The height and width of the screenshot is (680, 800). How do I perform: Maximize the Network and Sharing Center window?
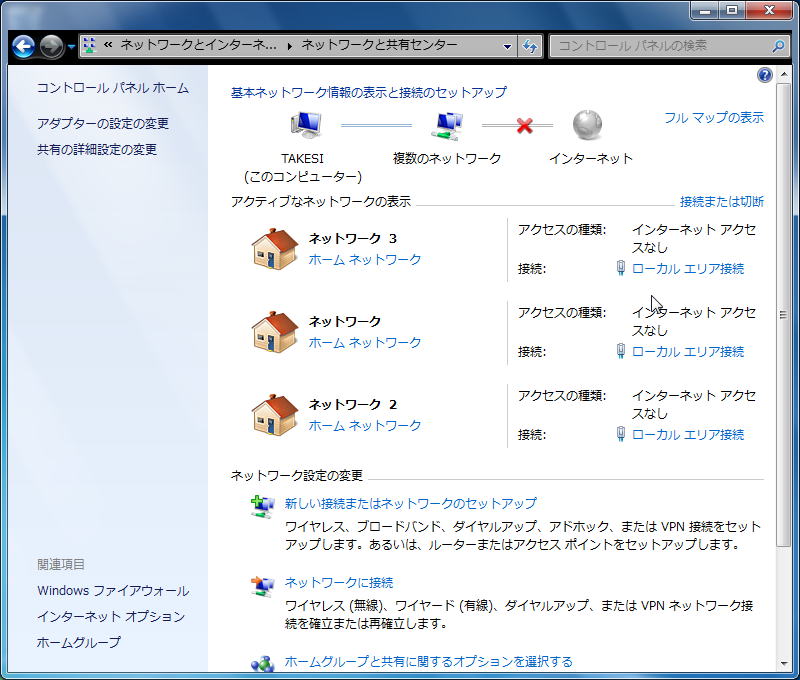(732, 10)
